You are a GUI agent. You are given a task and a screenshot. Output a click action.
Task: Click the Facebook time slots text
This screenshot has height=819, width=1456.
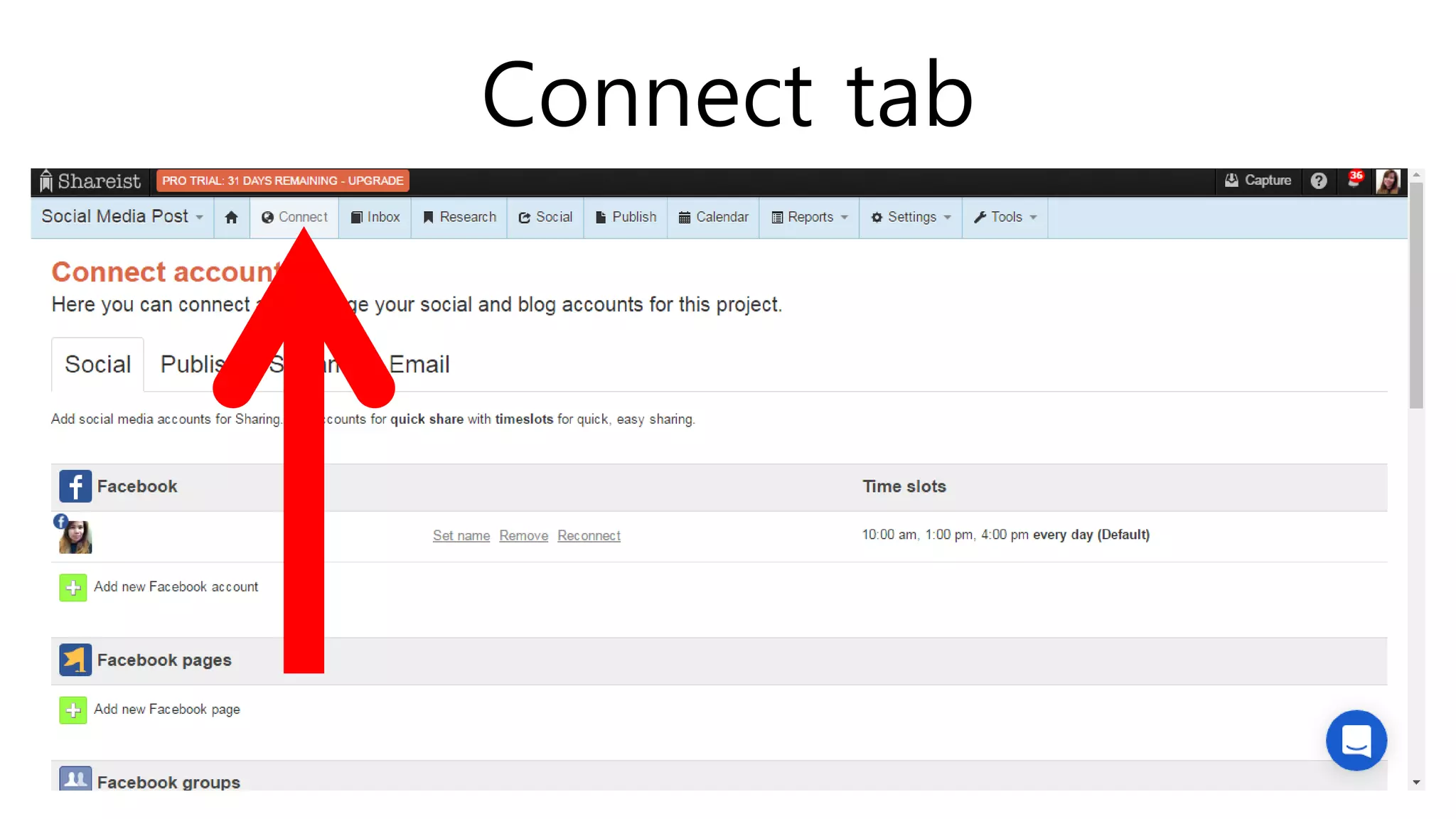(1005, 535)
